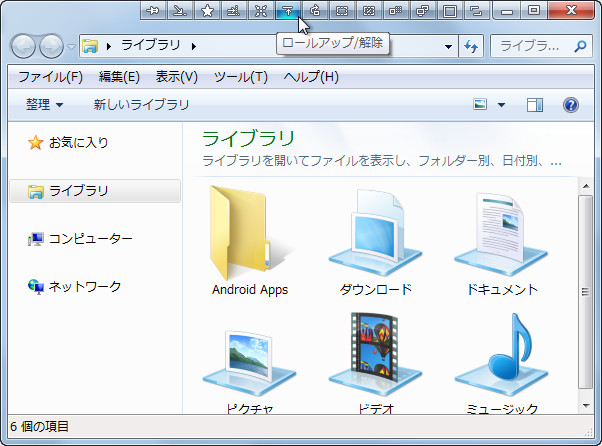Viewport: 602px width, 446px height.
Task: Select ネットワーク in navigation pane
Action: pos(74,286)
